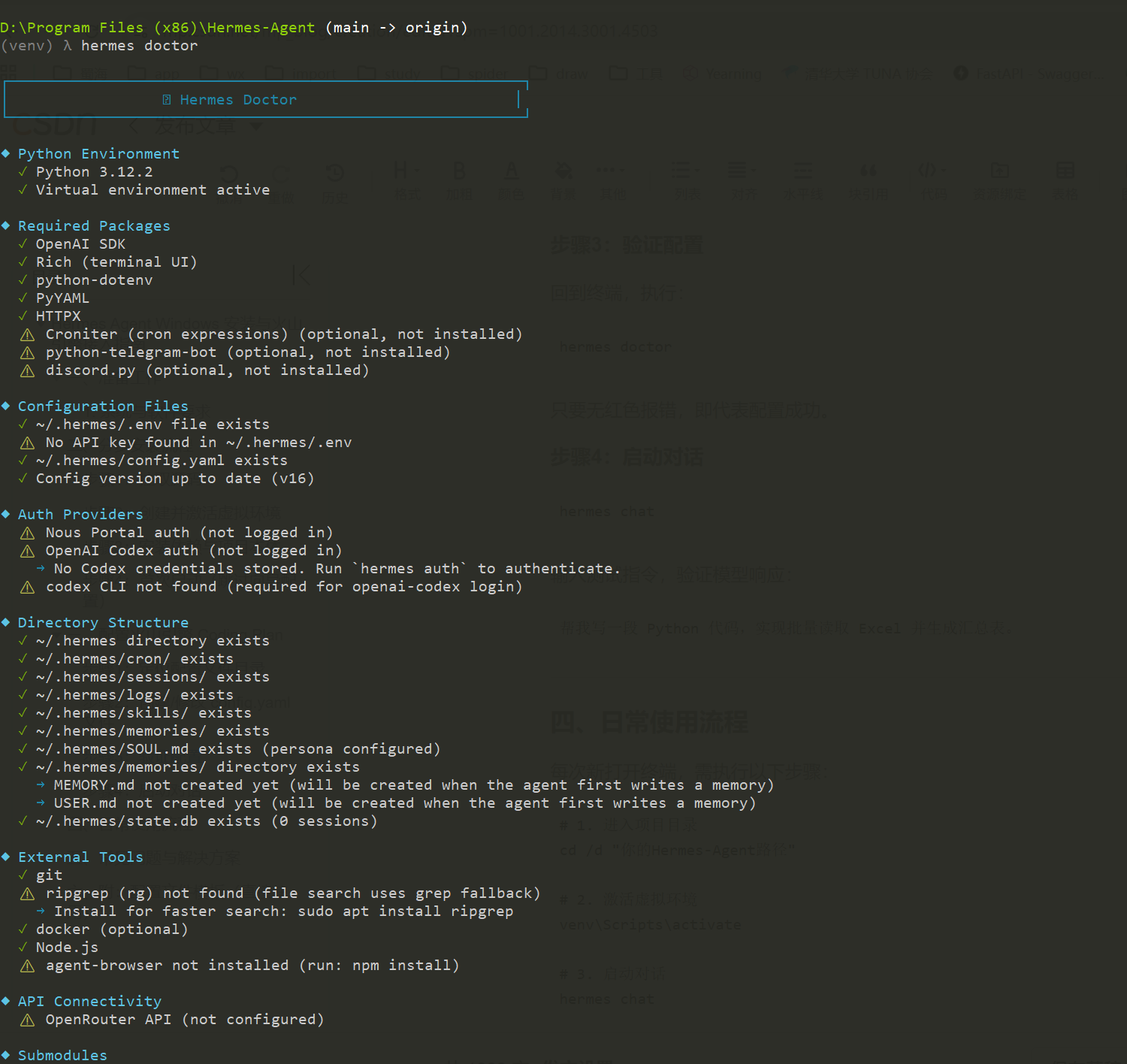Click the '~/.hermes/memories/ directory exists' line
The height and width of the screenshot is (1064, 1127).
tap(198, 767)
